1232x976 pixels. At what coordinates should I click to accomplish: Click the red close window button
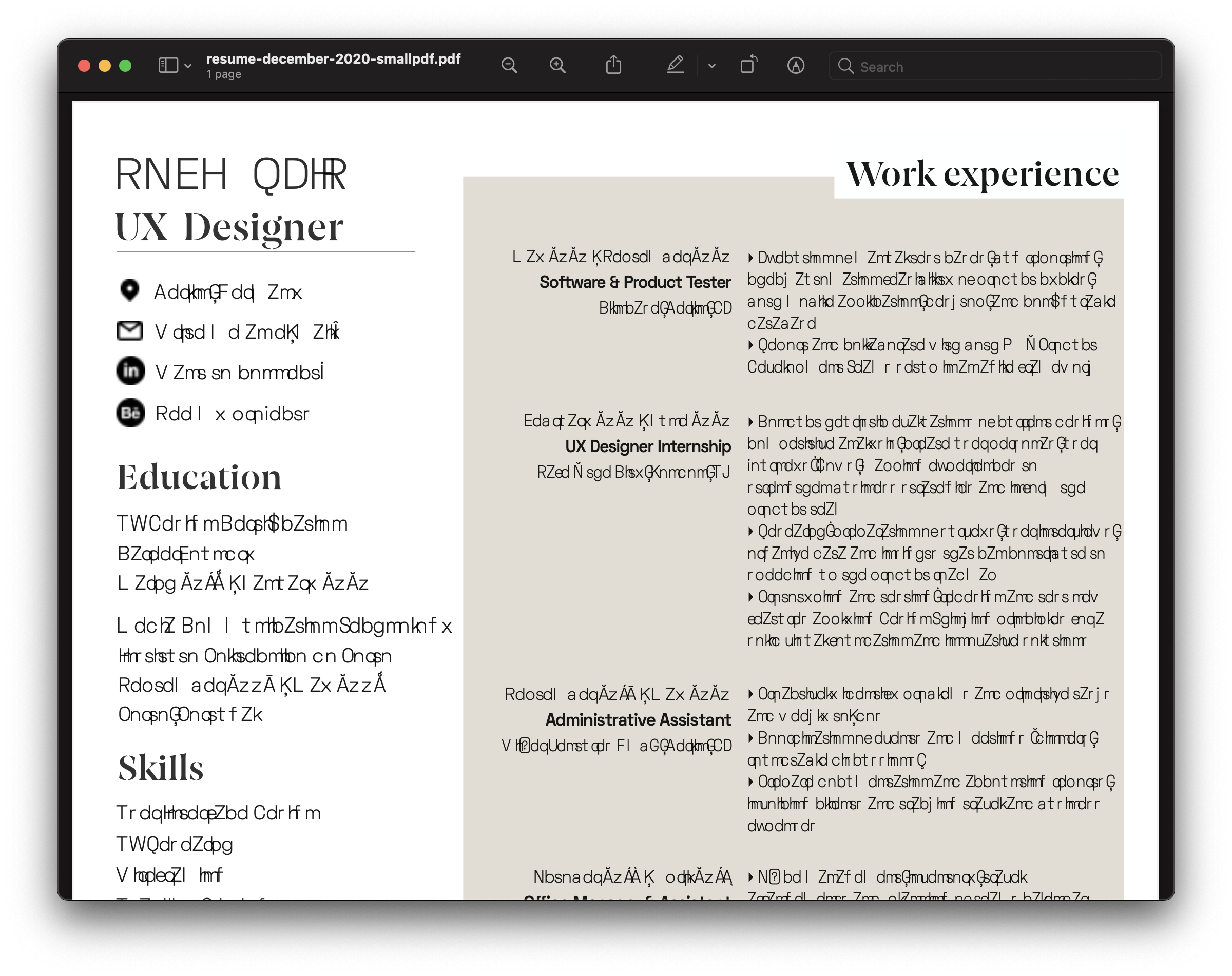pos(84,66)
